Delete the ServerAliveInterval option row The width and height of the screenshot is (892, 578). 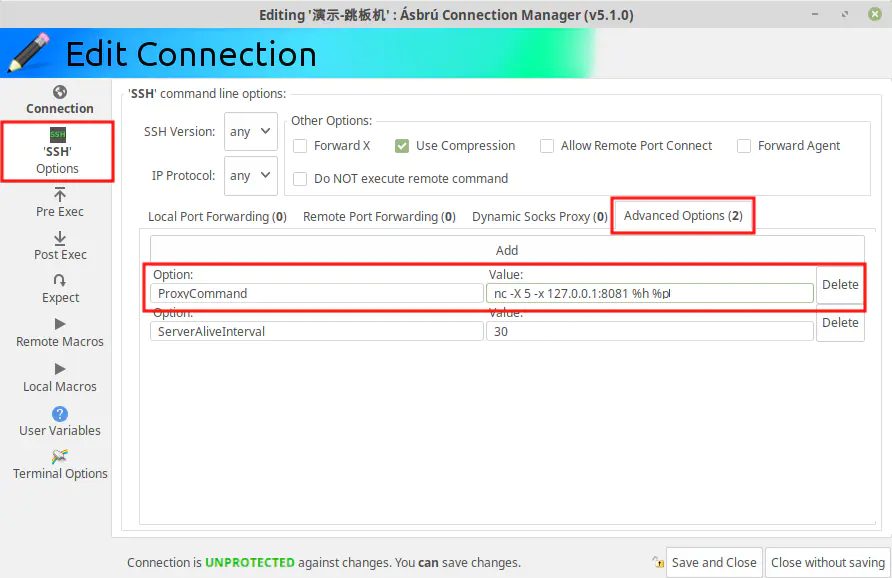coord(840,323)
